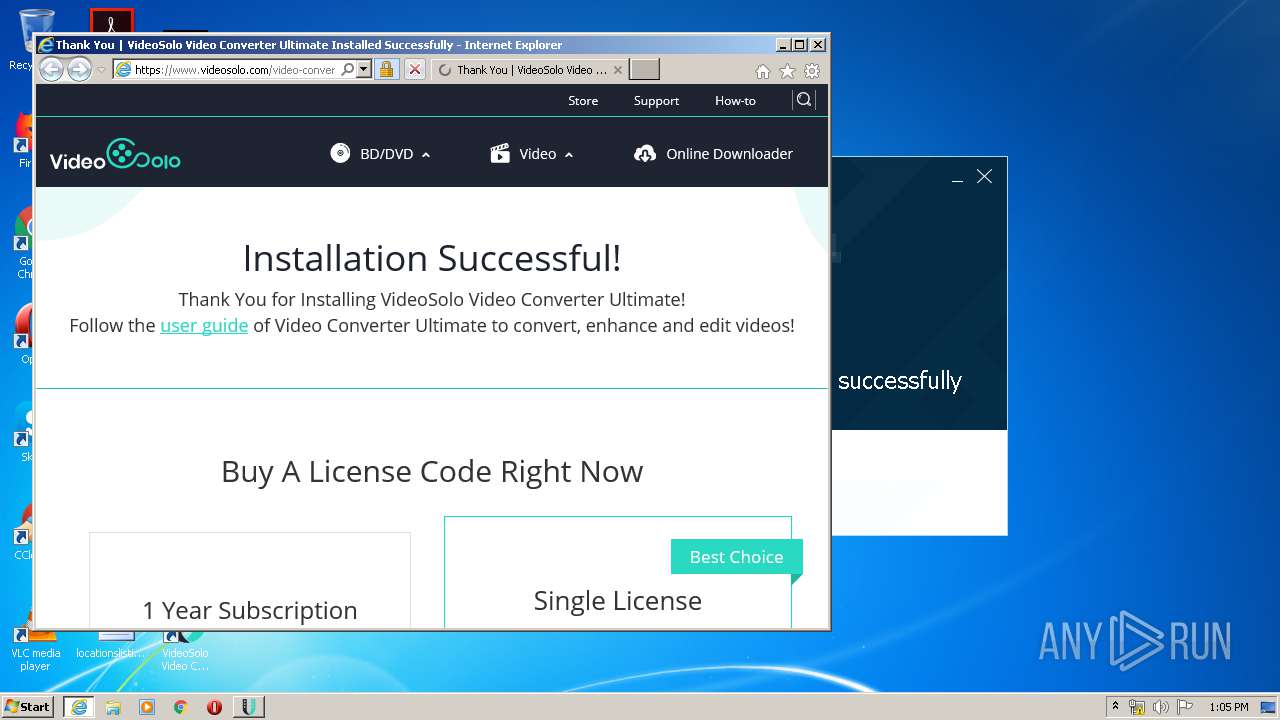Image resolution: width=1280 pixels, height=720 pixels.
Task: Show hidden system tray icons
Action: click(1115, 706)
